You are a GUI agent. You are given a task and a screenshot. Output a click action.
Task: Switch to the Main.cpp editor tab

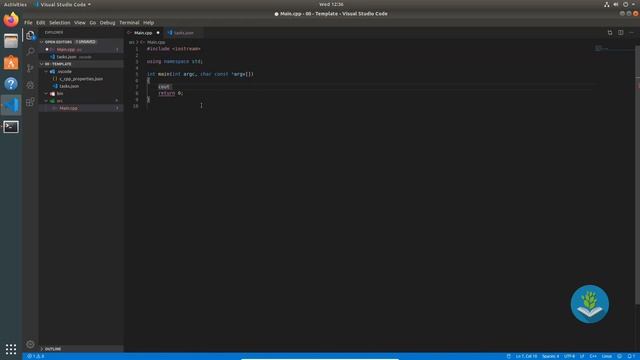tap(143, 33)
